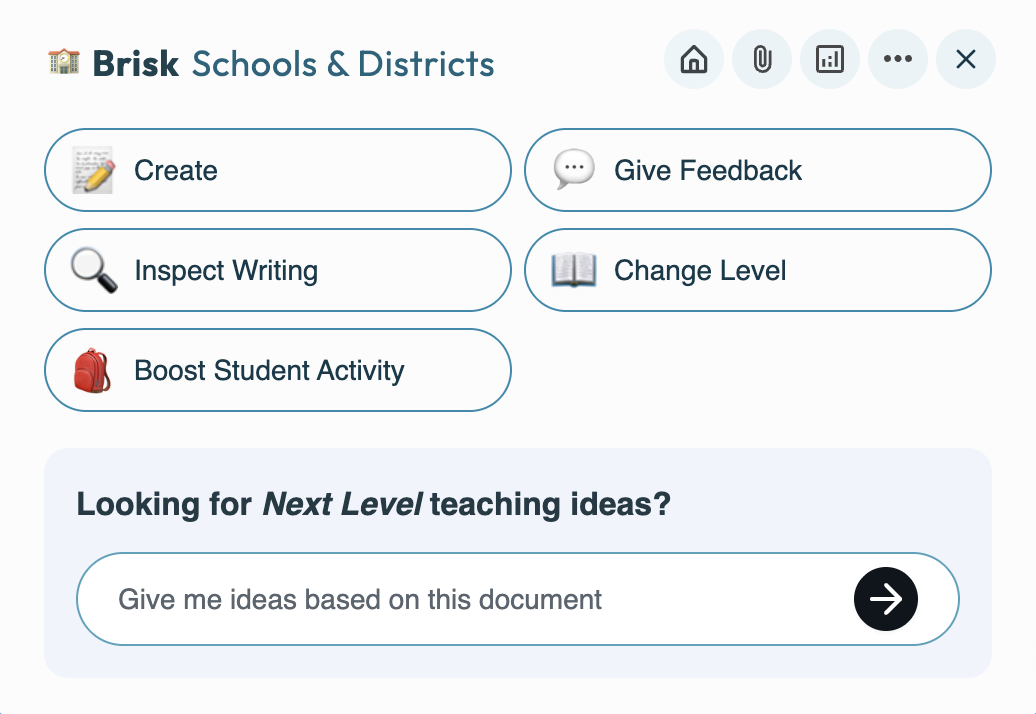Click the paperclip attachment icon
This screenshot has height=714, width=1036.
(x=762, y=60)
